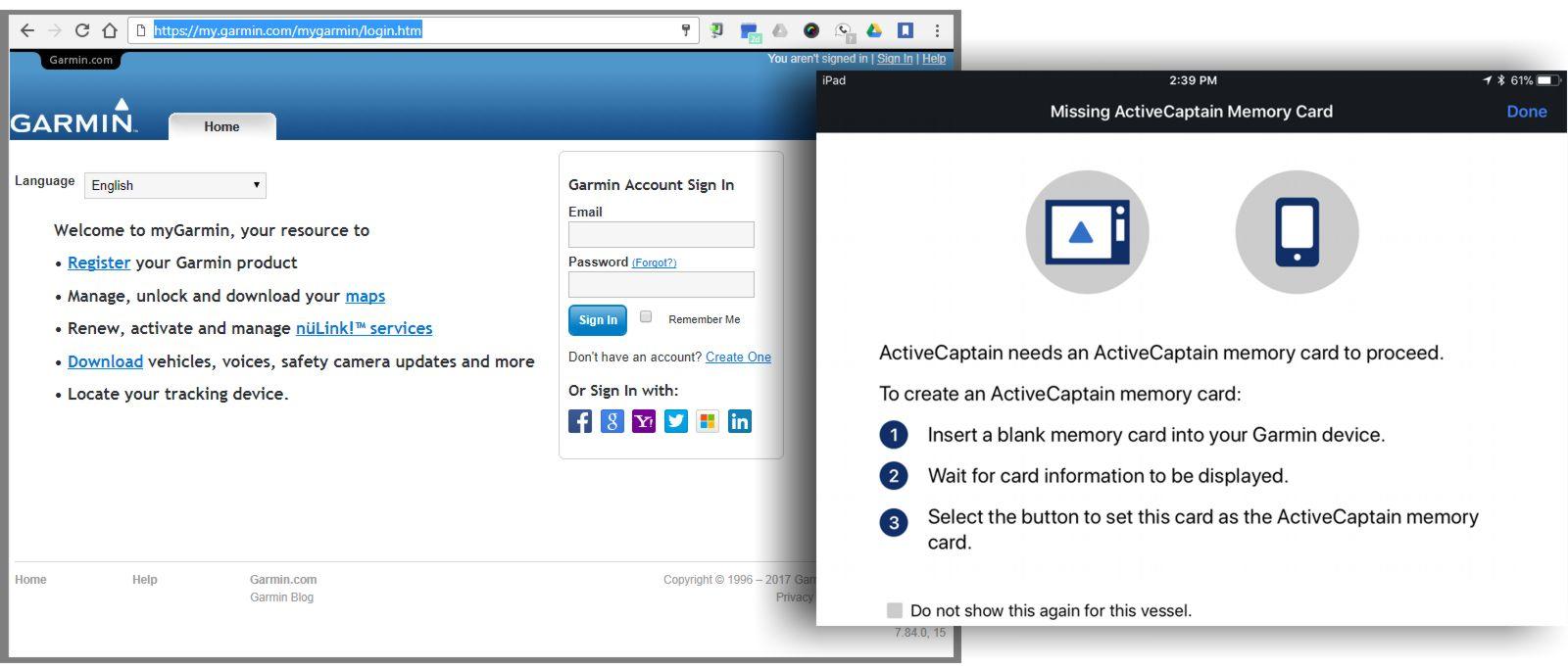Click the browser forward arrow
Screen dimensions: 1568x668
click(55, 30)
